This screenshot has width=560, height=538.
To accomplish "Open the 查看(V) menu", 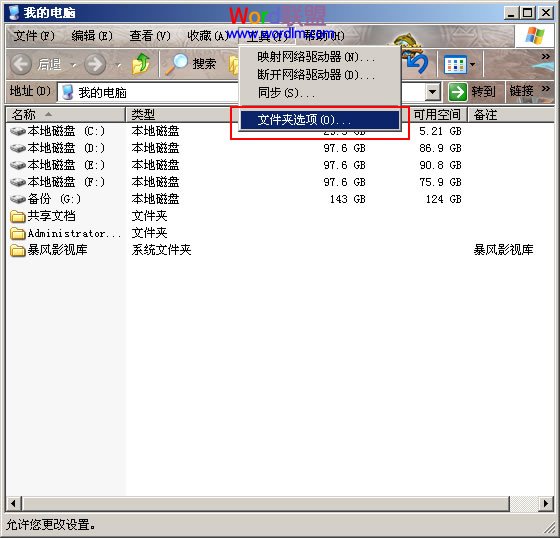I will pyautogui.click(x=150, y=36).
